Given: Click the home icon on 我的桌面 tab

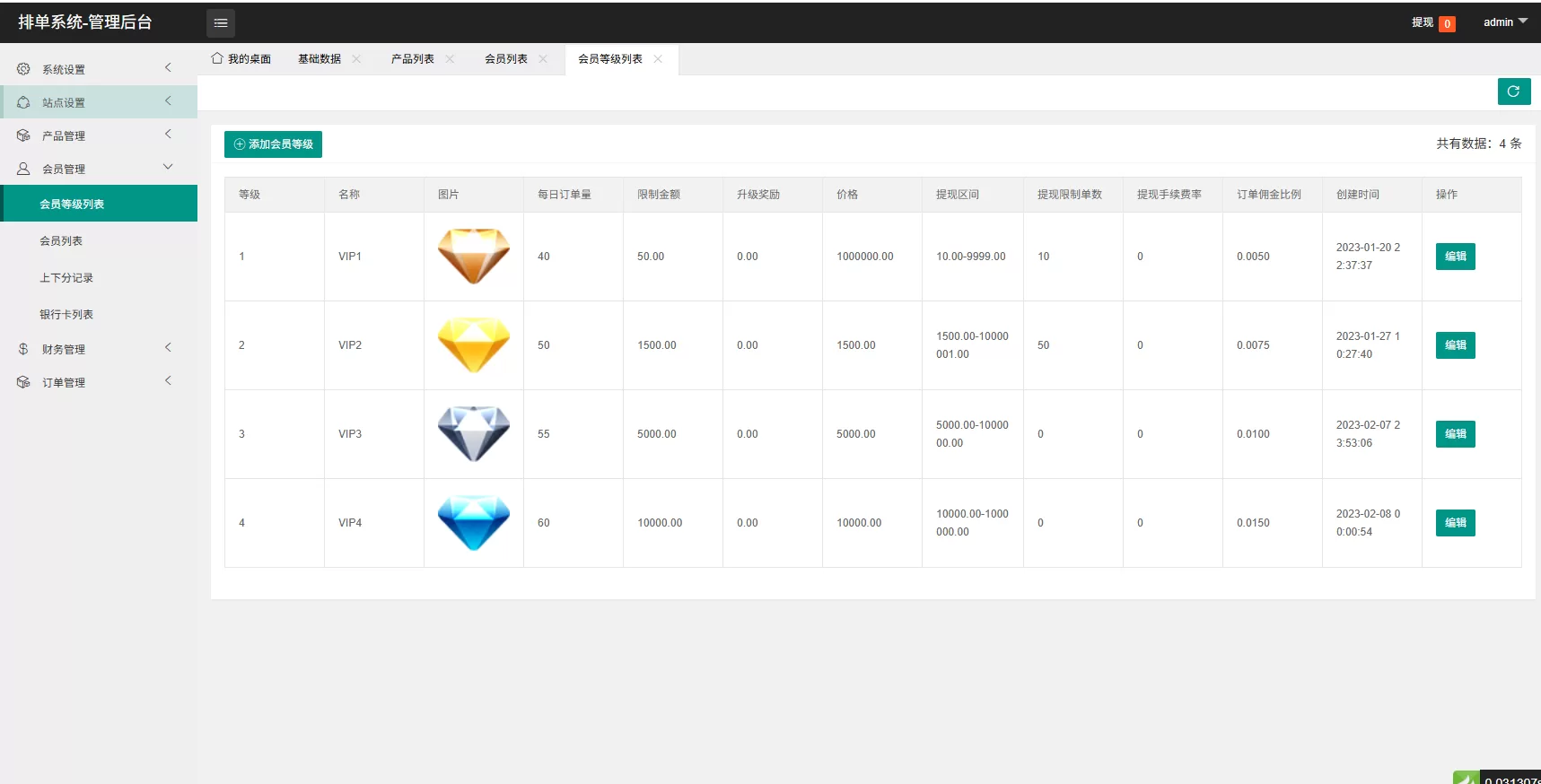Looking at the screenshot, I should [x=217, y=58].
